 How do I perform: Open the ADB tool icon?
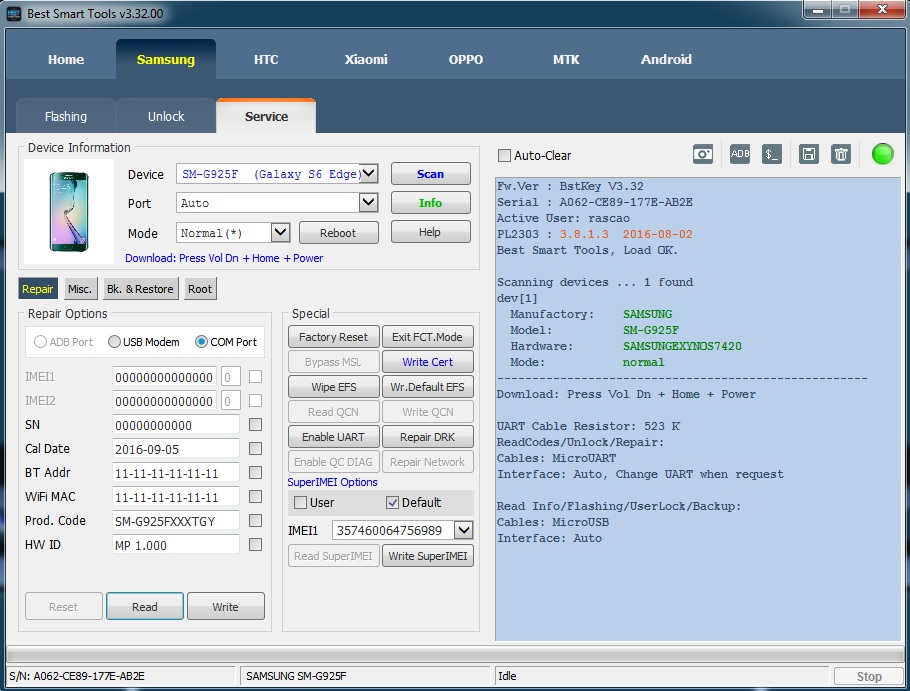point(740,154)
